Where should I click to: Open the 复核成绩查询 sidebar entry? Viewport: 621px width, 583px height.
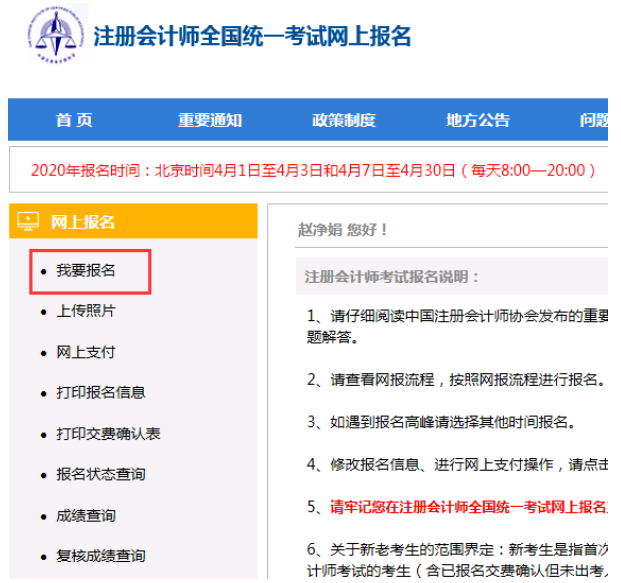click(x=100, y=555)
